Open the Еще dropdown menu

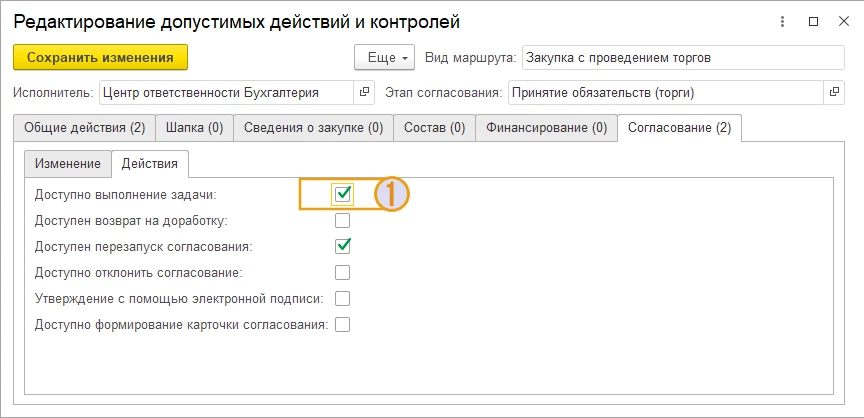tap(384, 57)
